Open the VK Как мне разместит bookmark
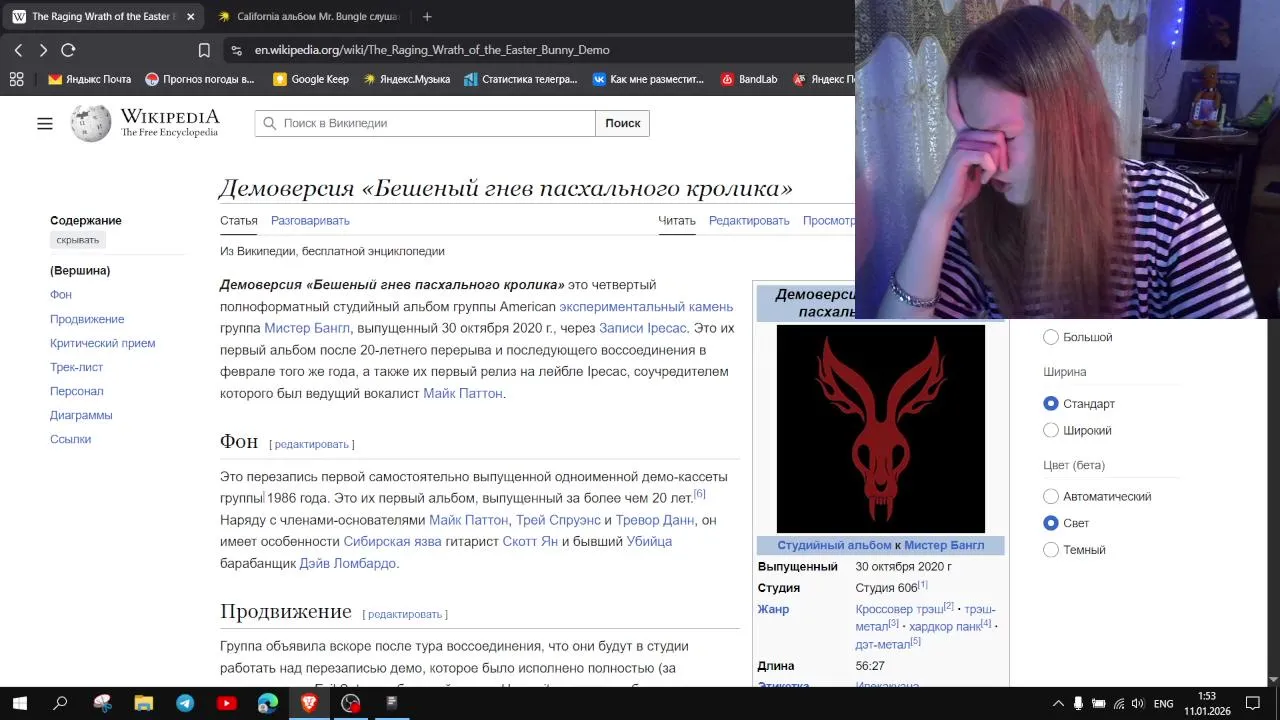 click(x=648, y=79)
